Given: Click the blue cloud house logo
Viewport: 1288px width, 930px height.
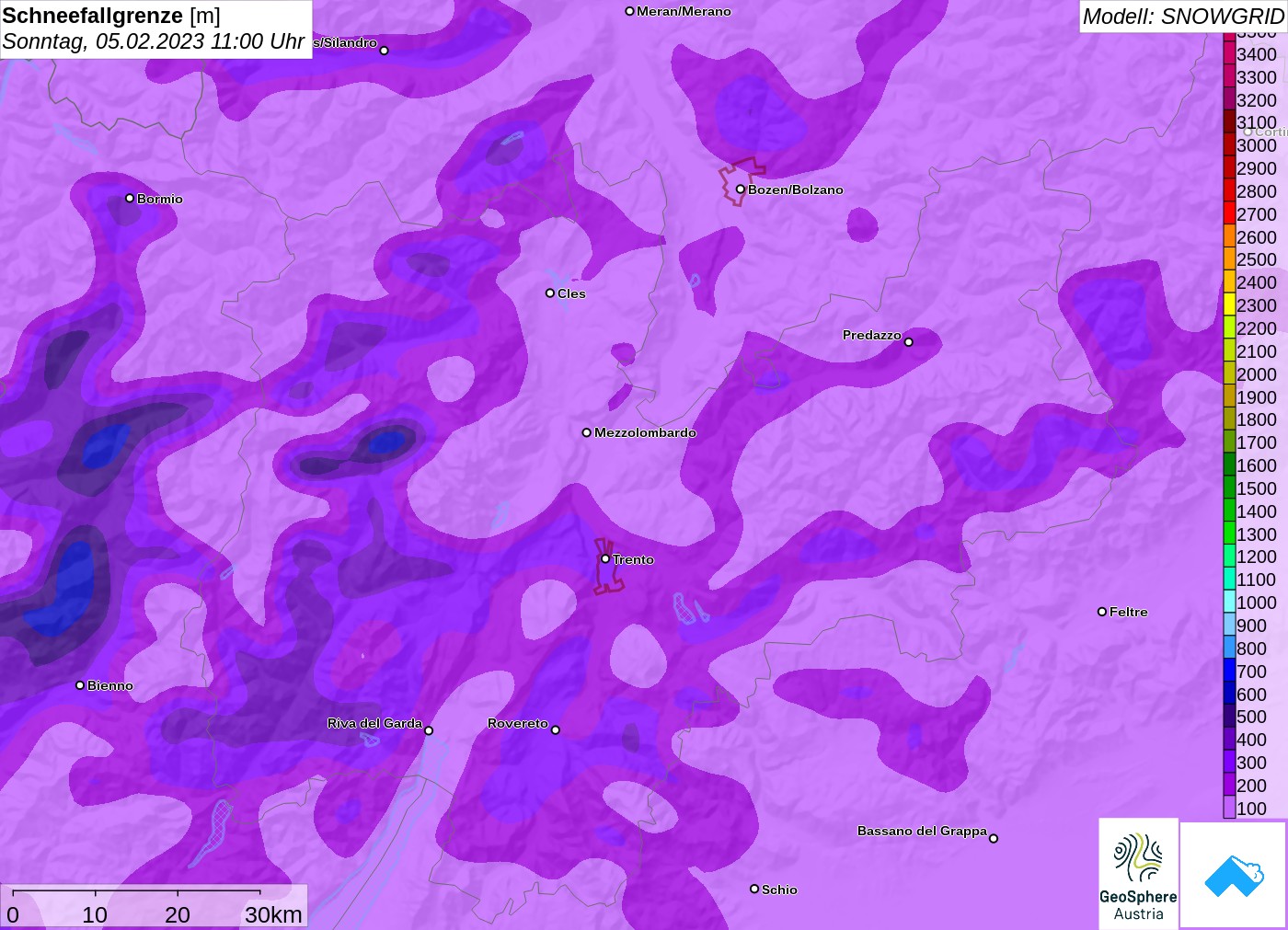Looking at the screenshot, I should 1234,875.
